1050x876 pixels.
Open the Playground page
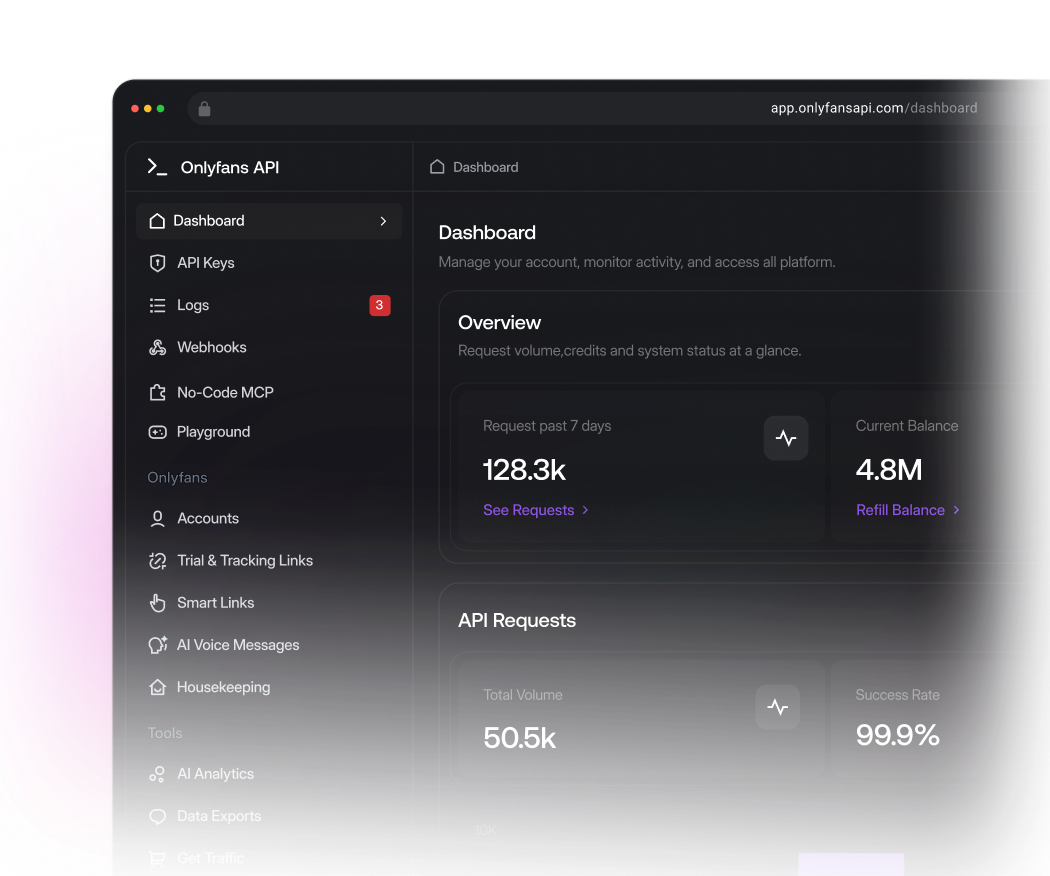(x=213, y=432)
